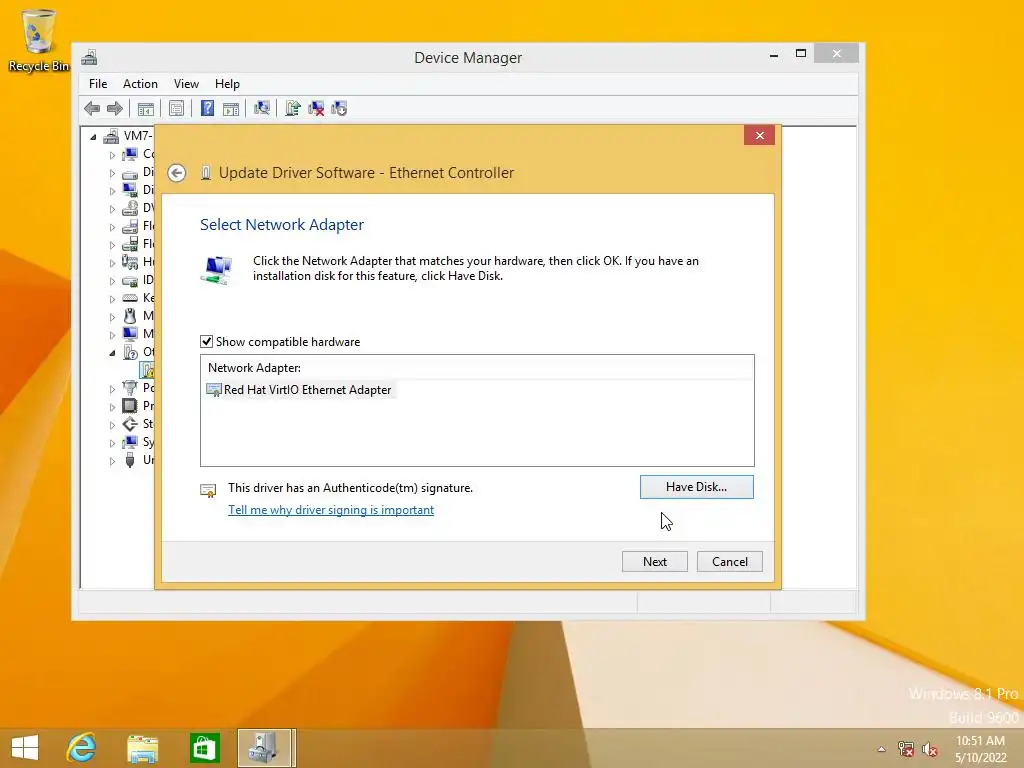Open Internet Explorer from the taskbar
Viewport: 1024px width, 768px height.
pyautogui.click(x=82, y=748)
